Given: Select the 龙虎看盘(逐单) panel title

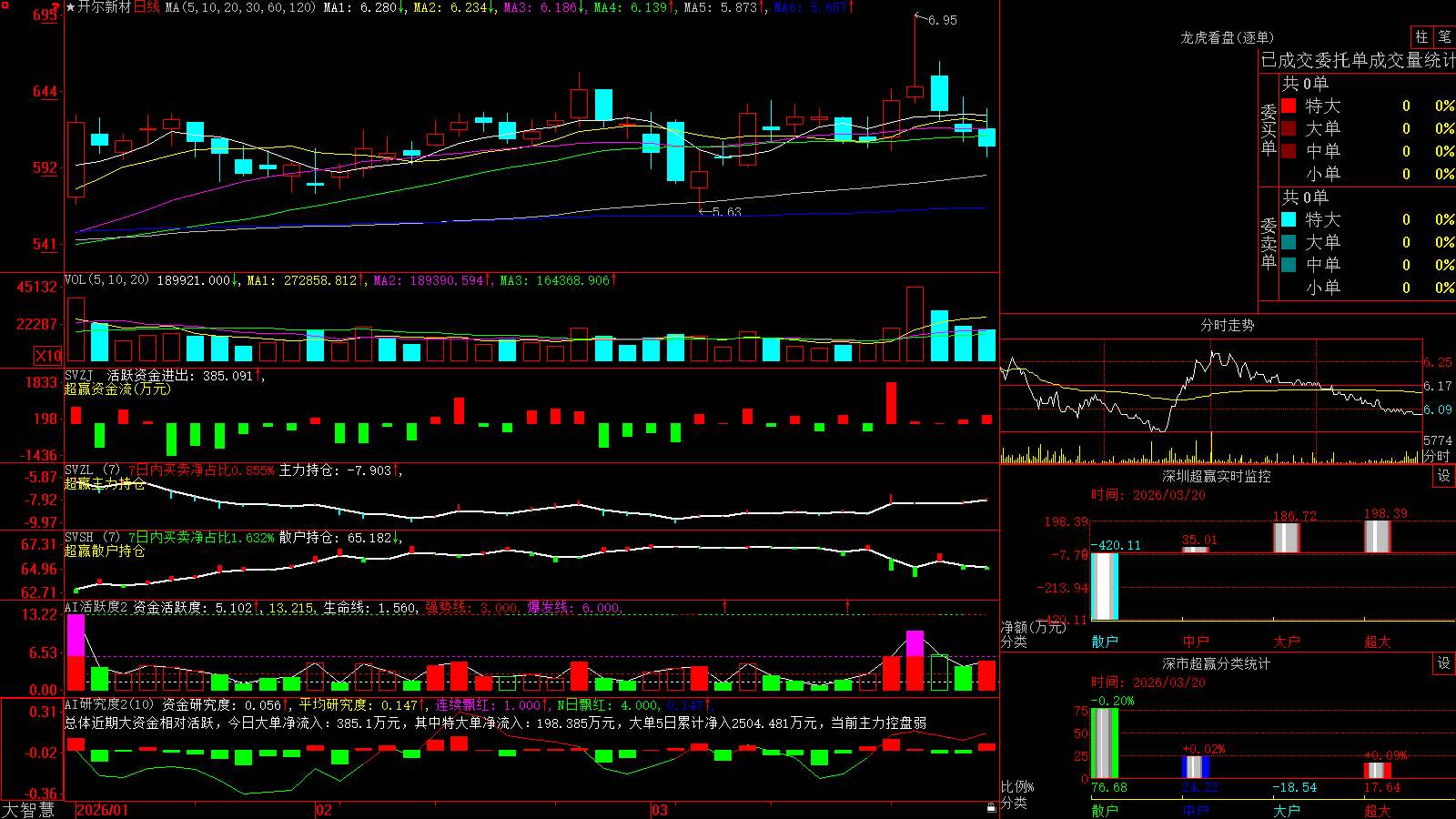Looking at the screenshot, I should (x=1227, y=37).
